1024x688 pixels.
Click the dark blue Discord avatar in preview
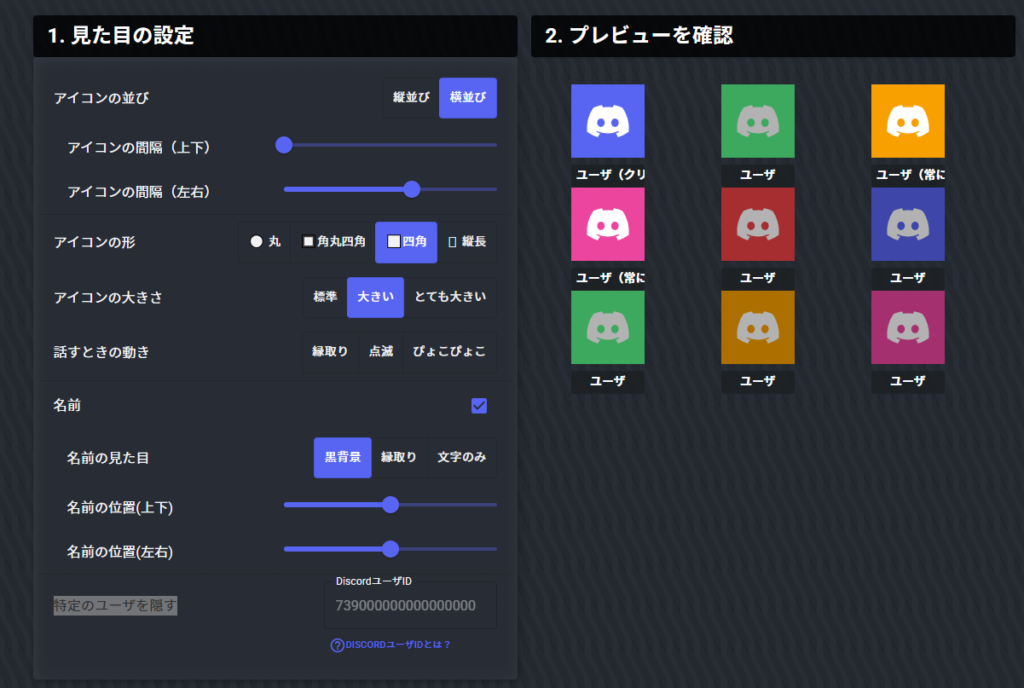tap(907, 224)
